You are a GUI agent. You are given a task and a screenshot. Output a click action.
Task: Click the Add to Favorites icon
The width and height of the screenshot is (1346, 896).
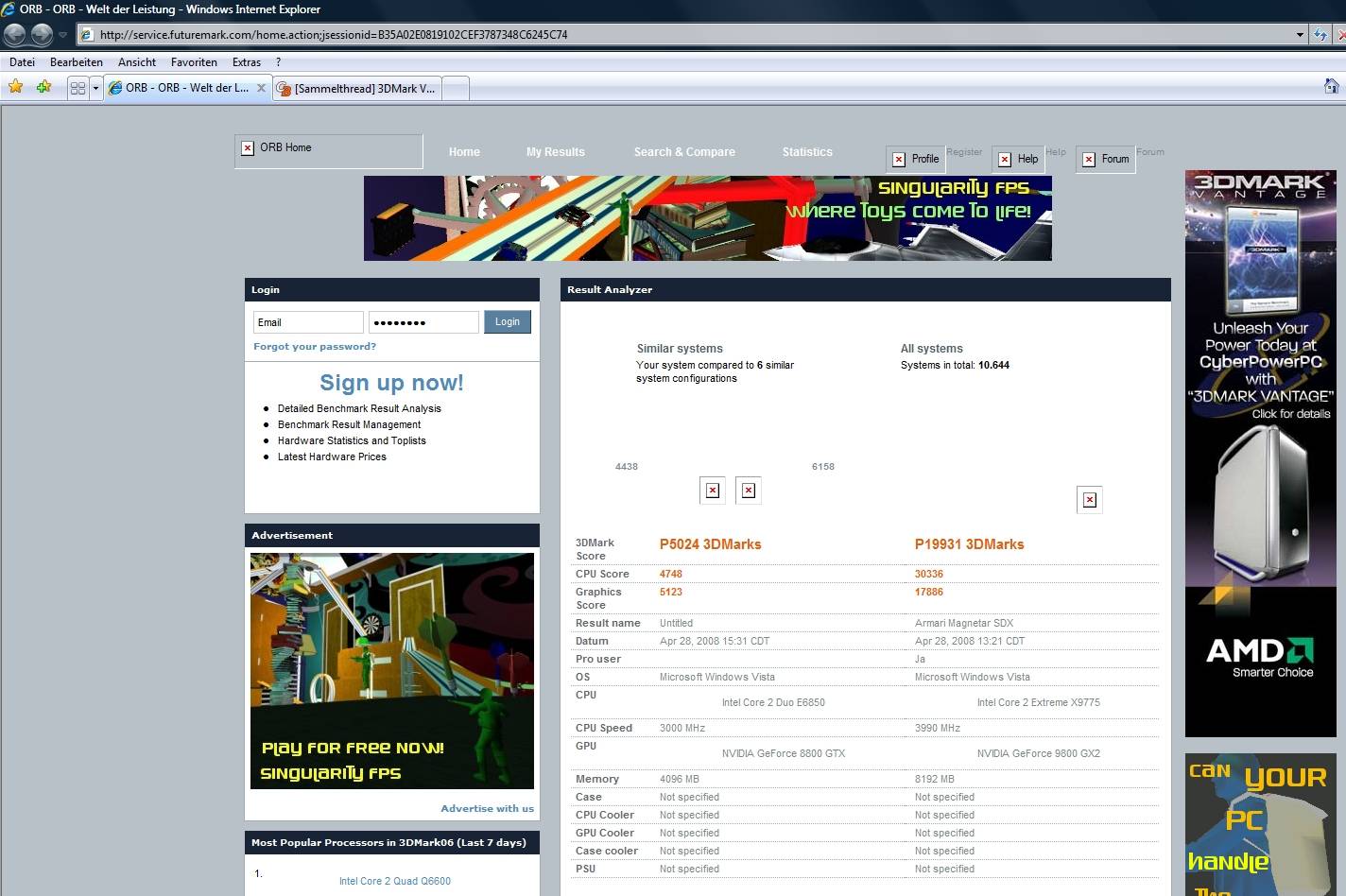point(43,87)
